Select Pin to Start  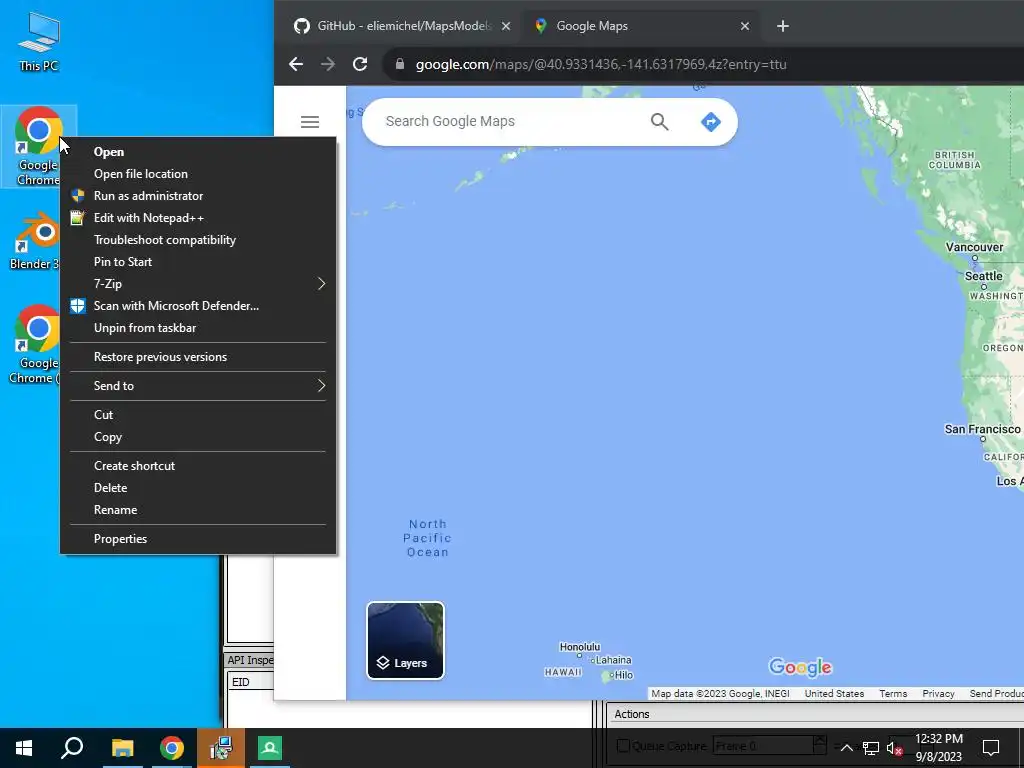pyautogui.click(x=198, y=262)
